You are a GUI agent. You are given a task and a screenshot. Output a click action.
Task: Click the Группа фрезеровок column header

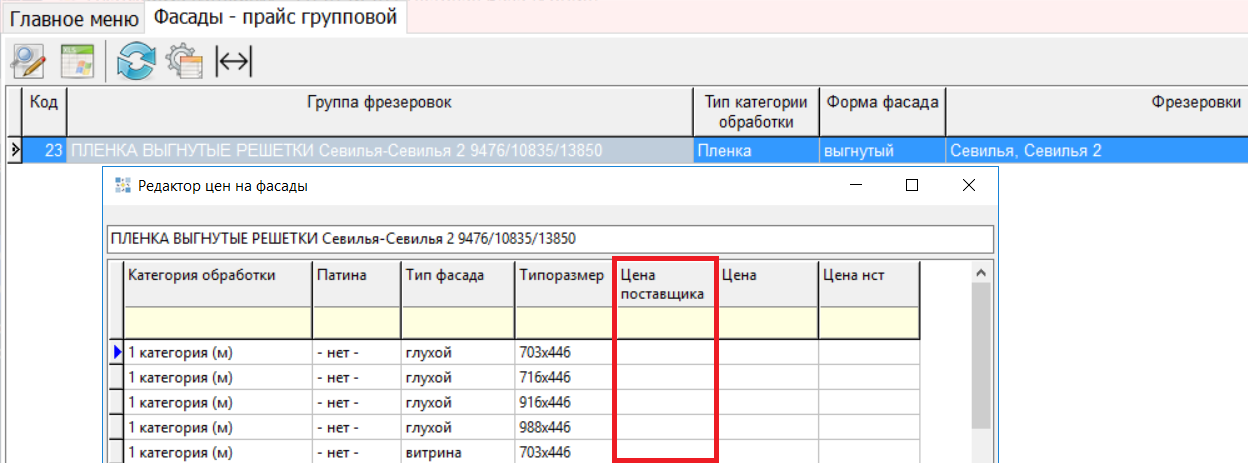click(x=379, y=102)
